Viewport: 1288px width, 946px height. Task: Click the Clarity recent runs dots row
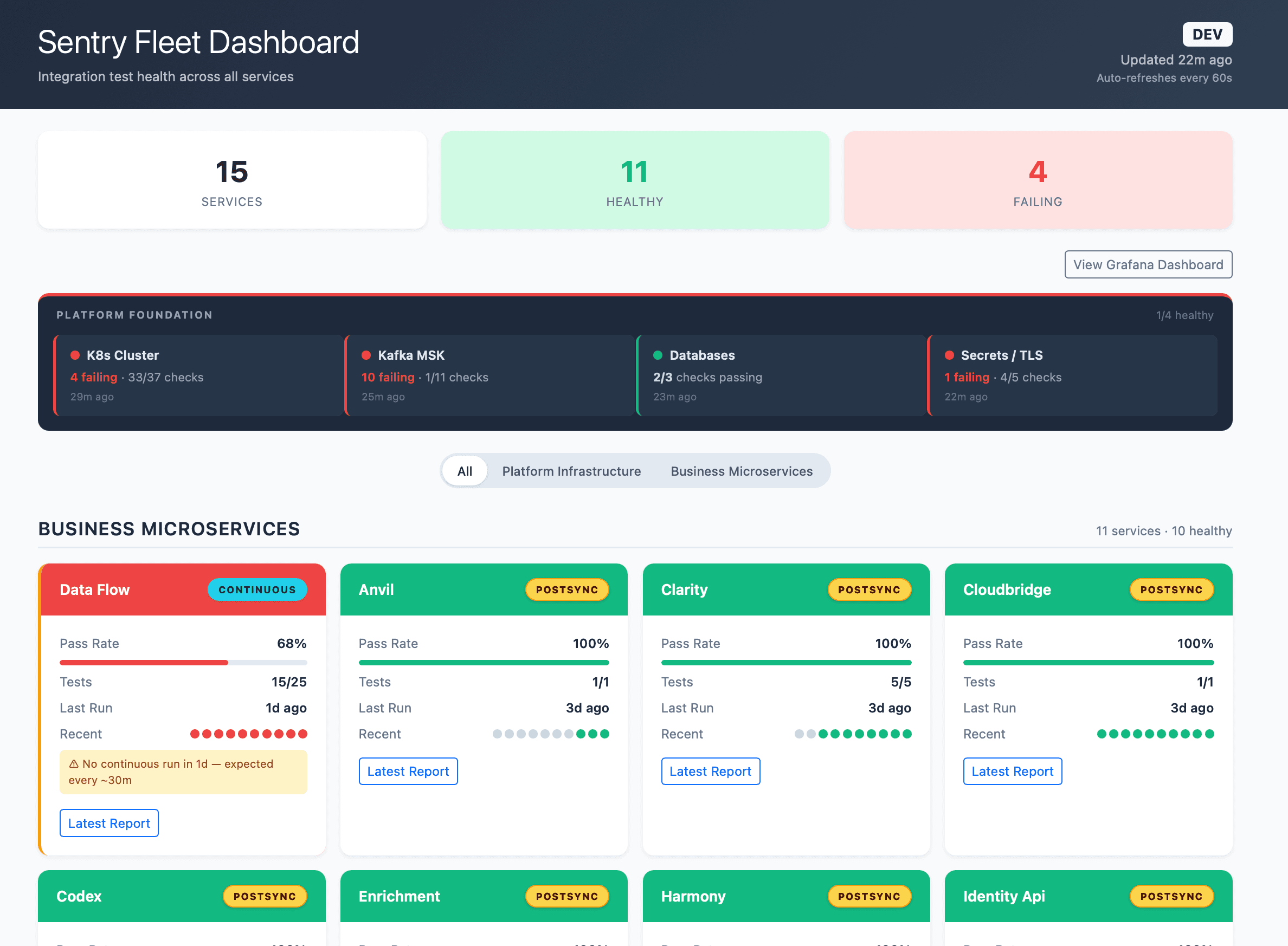point(853,734)
